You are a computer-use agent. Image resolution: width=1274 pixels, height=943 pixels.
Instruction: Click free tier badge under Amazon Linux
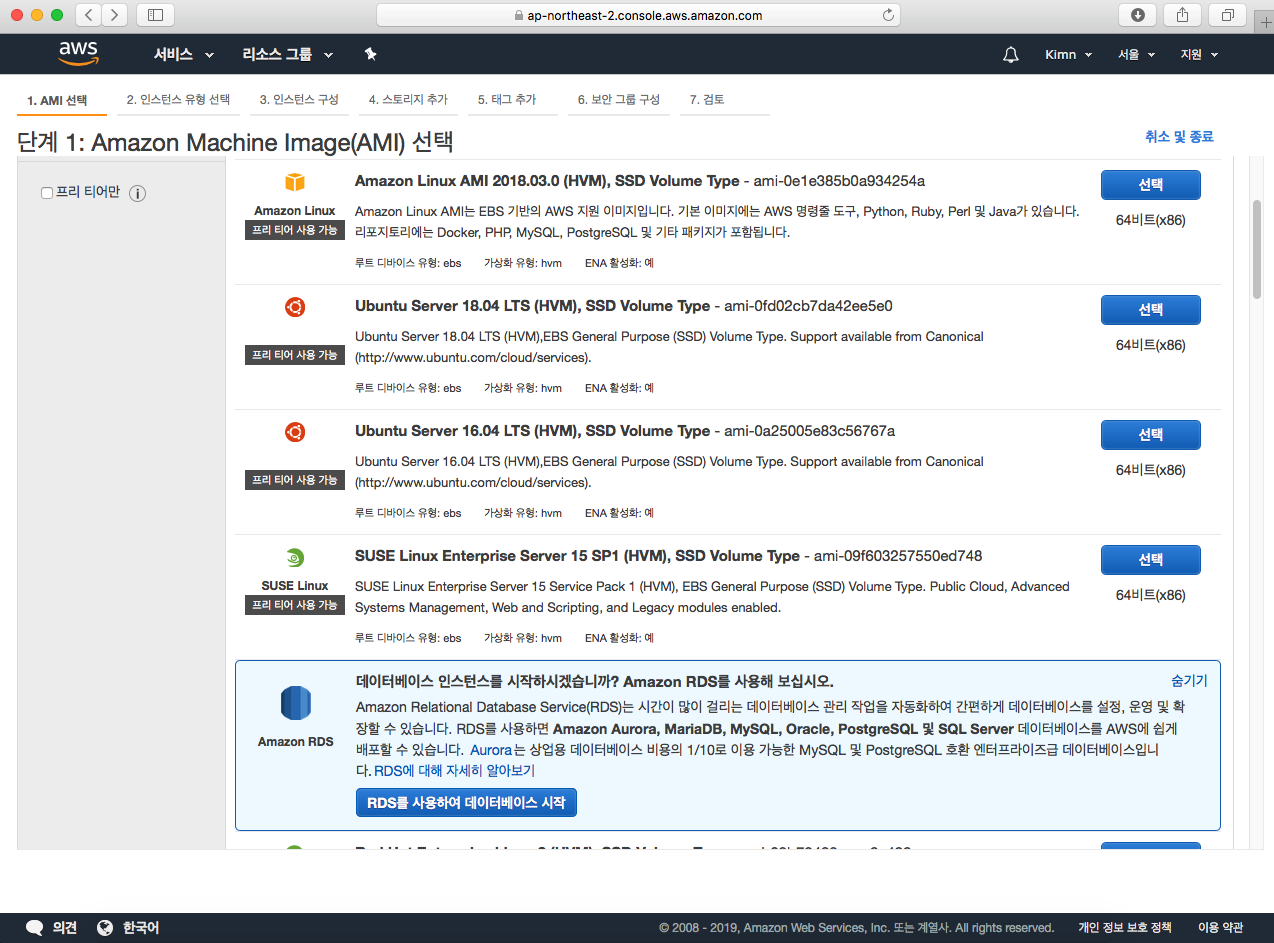295,230
